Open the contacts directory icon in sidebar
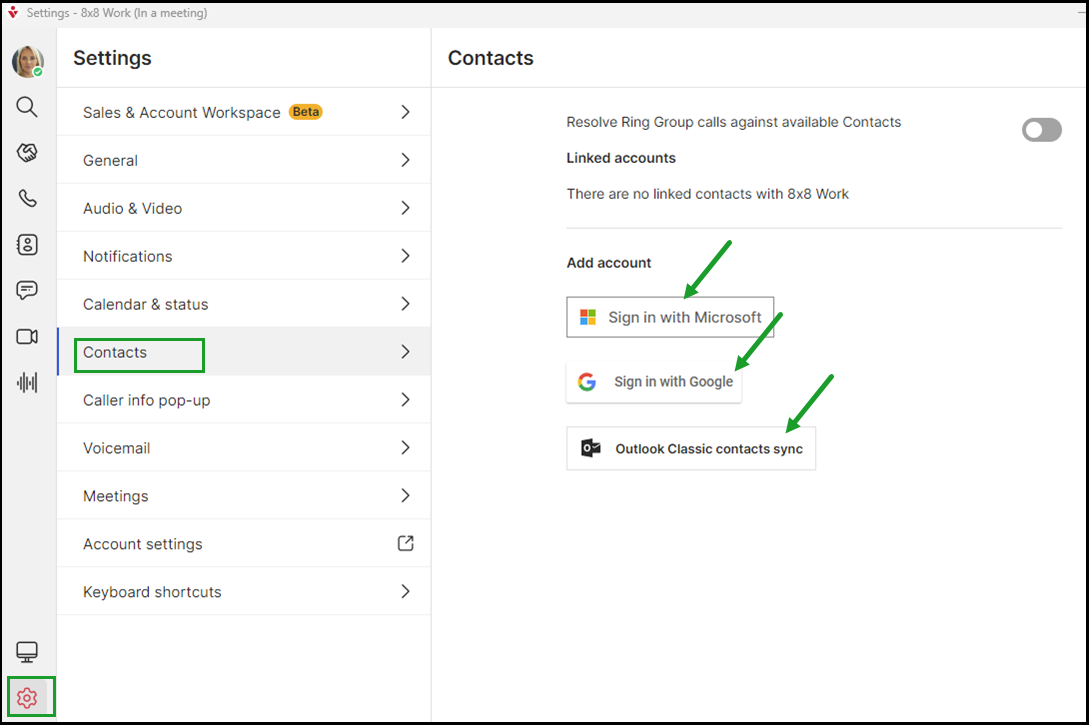 point(27,244)
